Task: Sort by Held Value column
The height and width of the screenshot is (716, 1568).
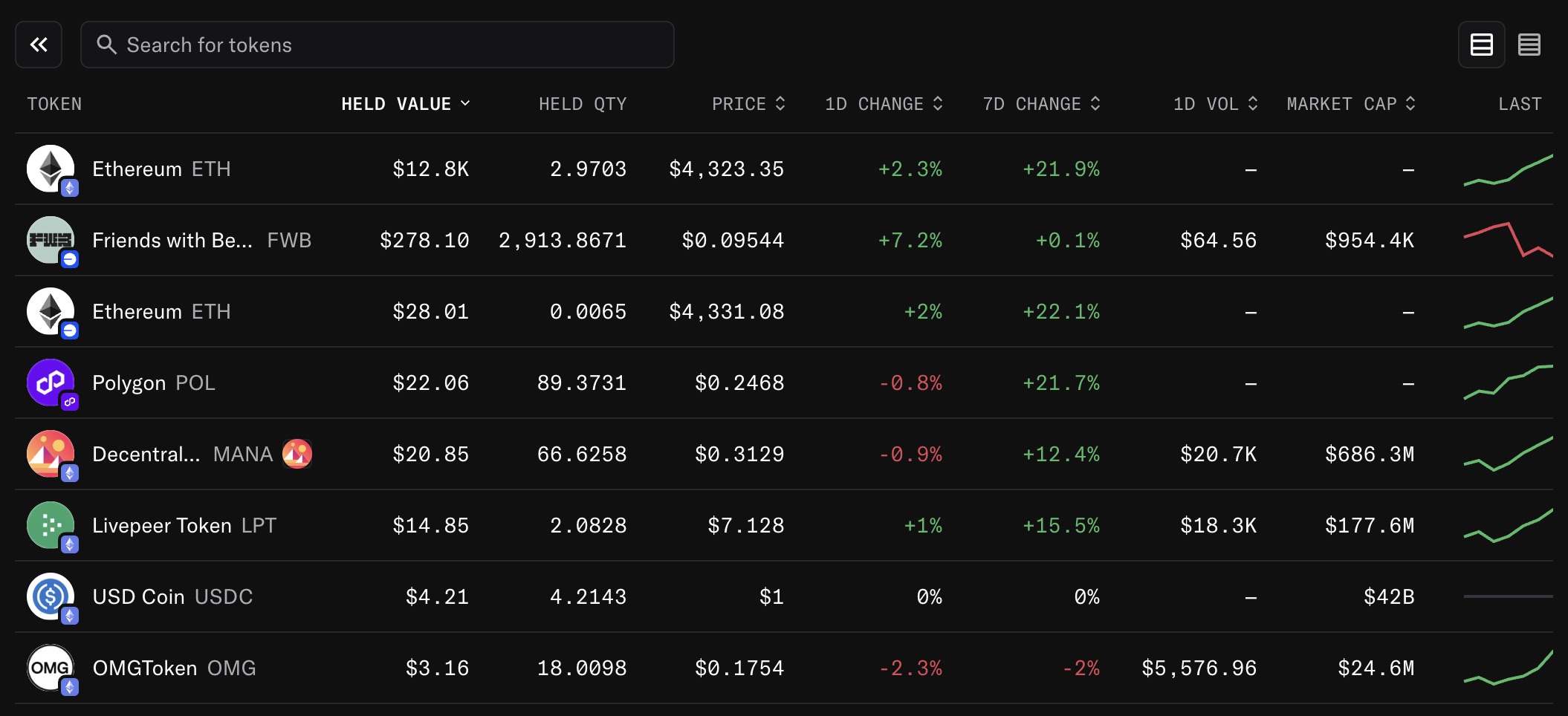Action: [x=406, y=104]
